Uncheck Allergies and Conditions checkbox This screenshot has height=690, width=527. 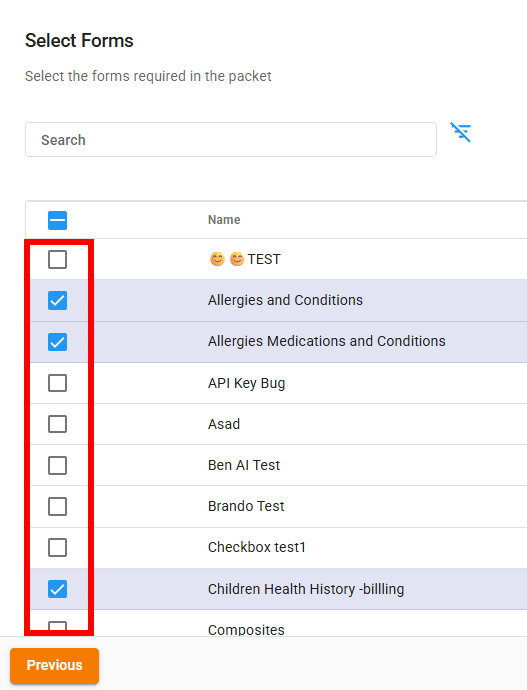(x=58, y=301)
